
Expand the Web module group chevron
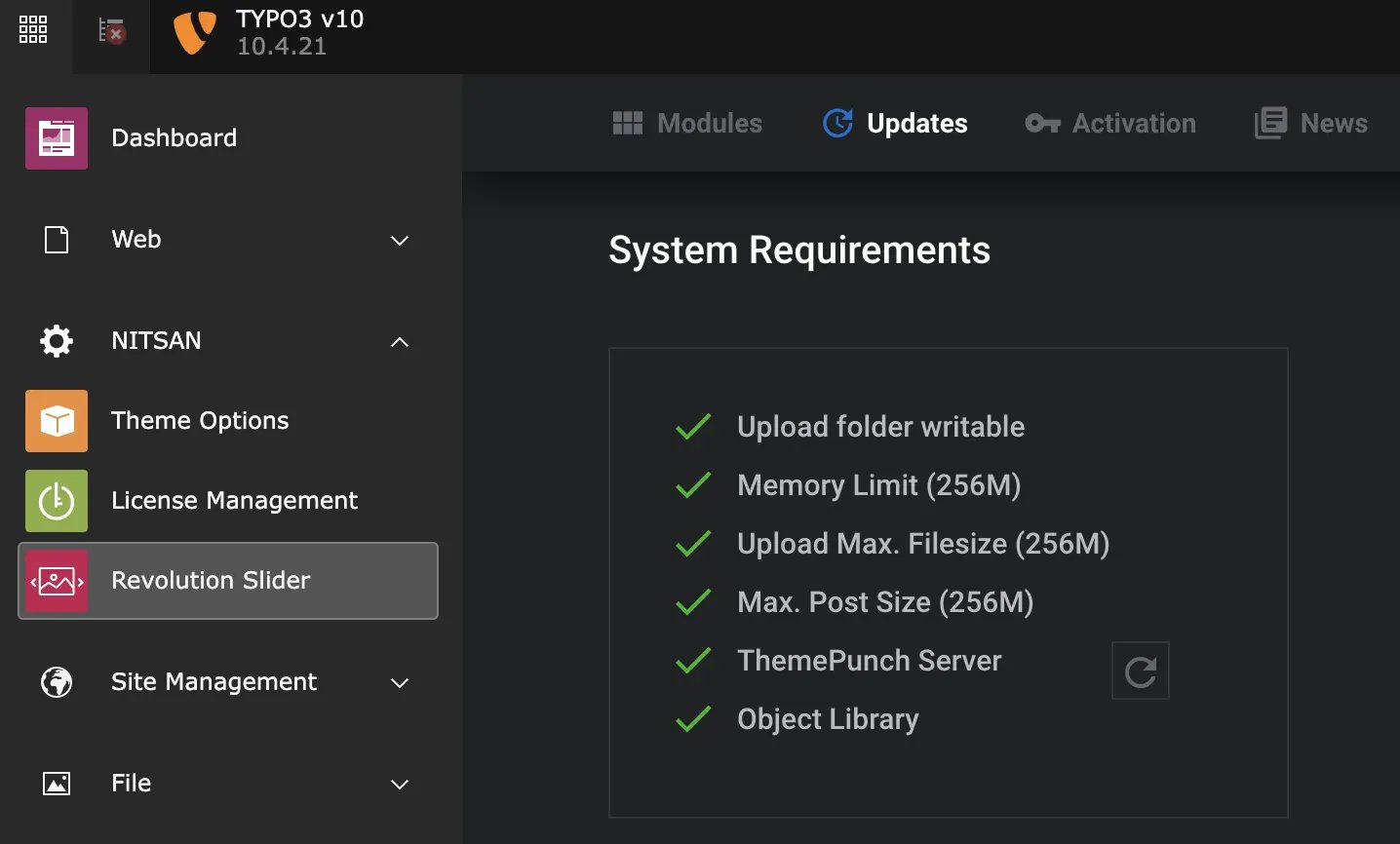[400, 241]
